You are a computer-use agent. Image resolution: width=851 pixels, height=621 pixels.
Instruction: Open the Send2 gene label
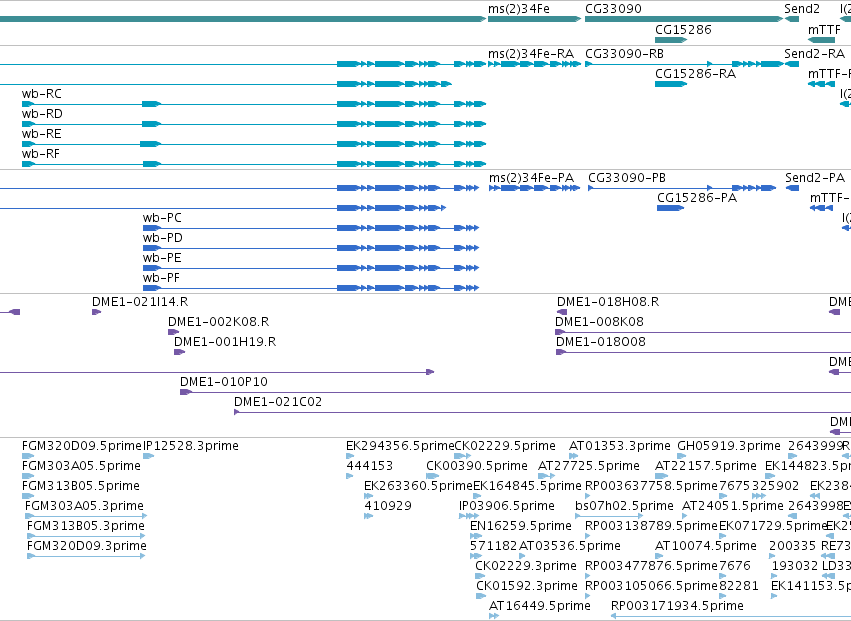tap(802, 9)
